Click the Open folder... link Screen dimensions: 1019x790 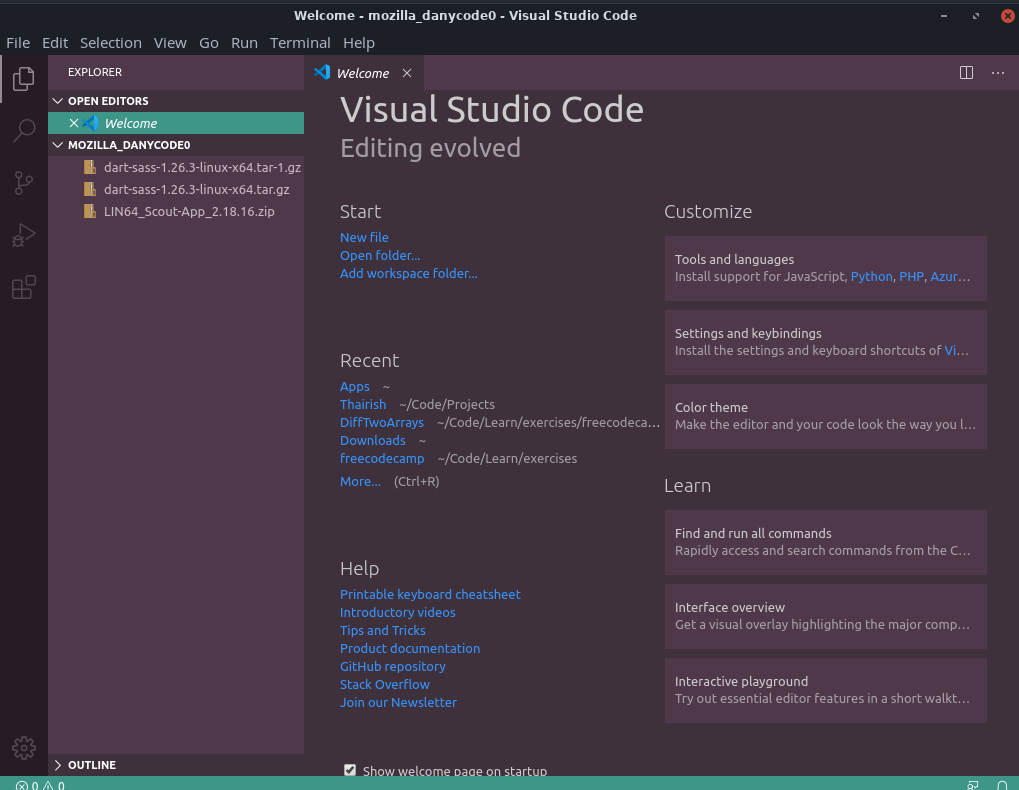tap(380, 255)
